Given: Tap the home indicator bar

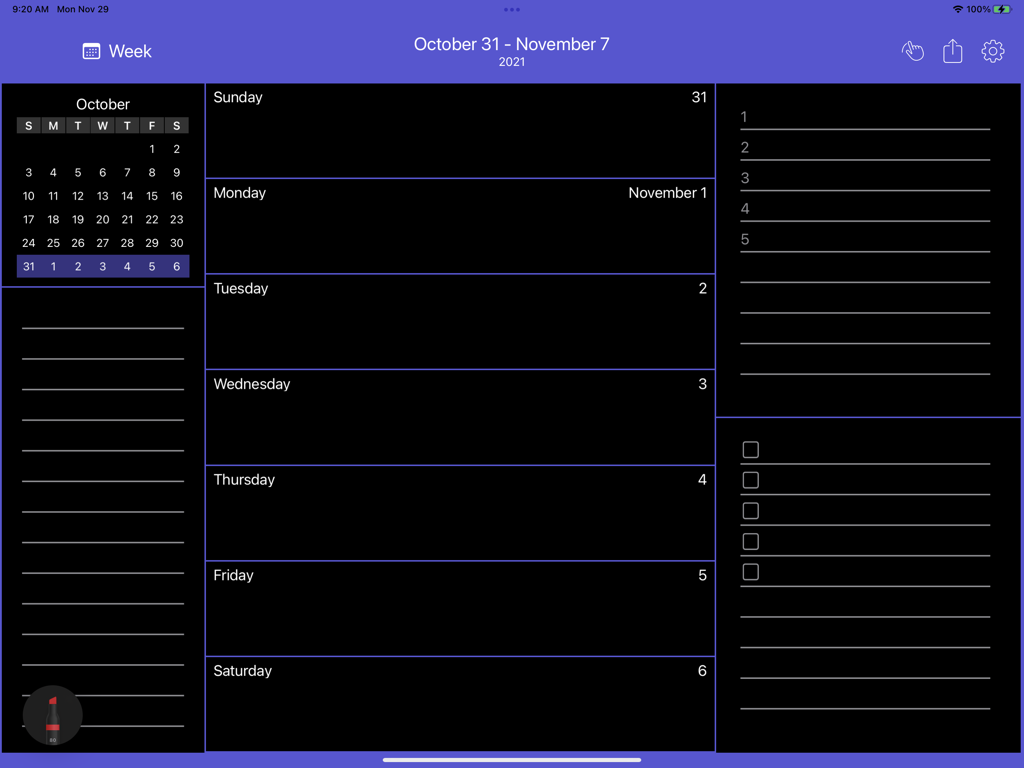Looking at the screenshot, I should pyautogui.click(x=511, y=758).
